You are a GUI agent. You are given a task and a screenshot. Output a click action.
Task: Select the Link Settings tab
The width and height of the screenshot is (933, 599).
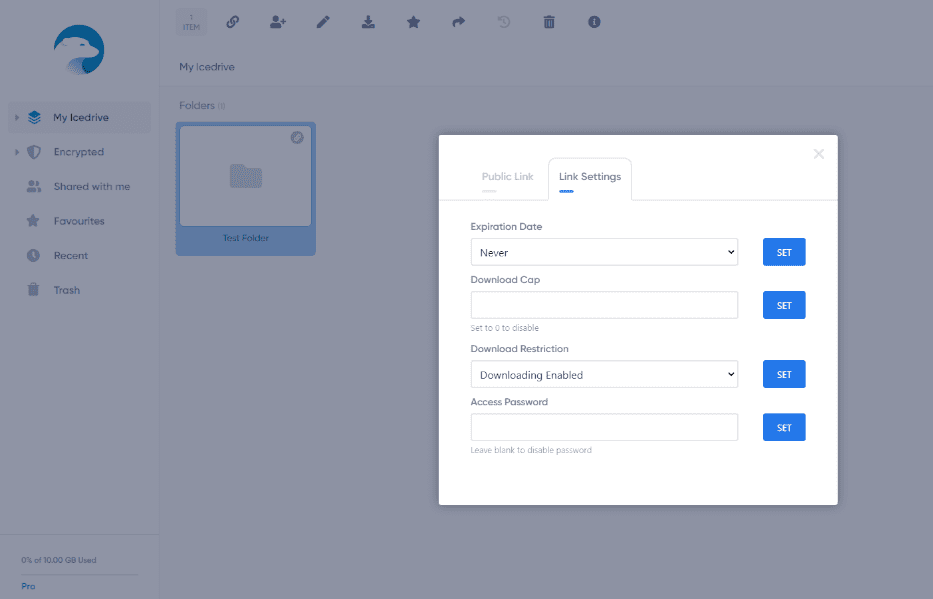(590, 177)
